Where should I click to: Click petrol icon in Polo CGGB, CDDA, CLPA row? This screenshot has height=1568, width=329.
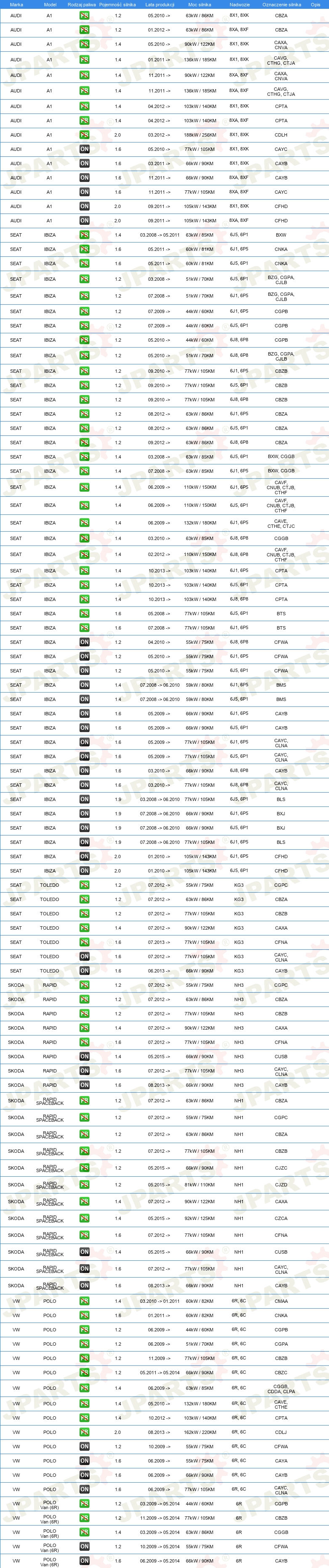(x=84, y=1389)
